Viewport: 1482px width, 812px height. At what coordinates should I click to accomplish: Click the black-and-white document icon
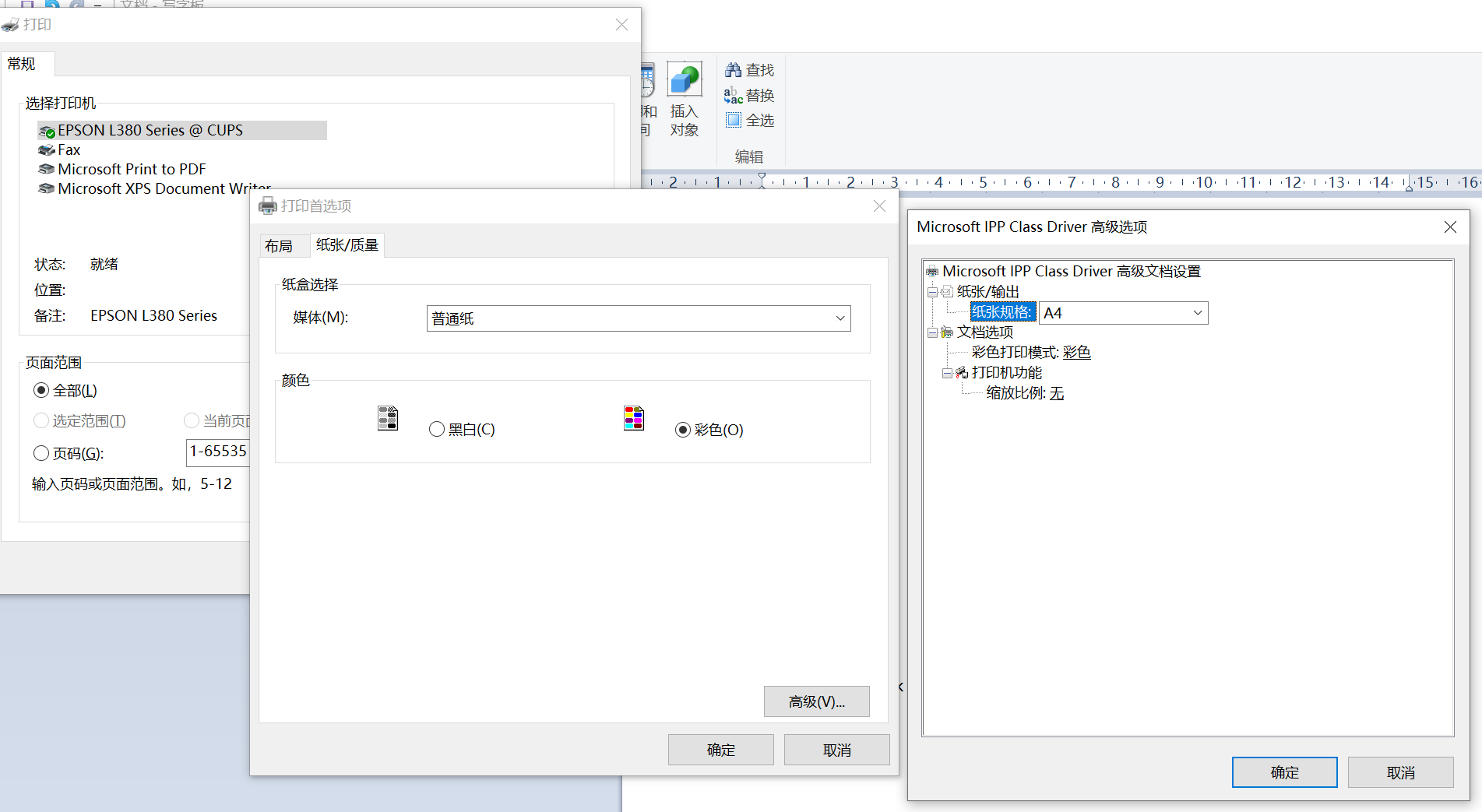(x=387, y=418)
